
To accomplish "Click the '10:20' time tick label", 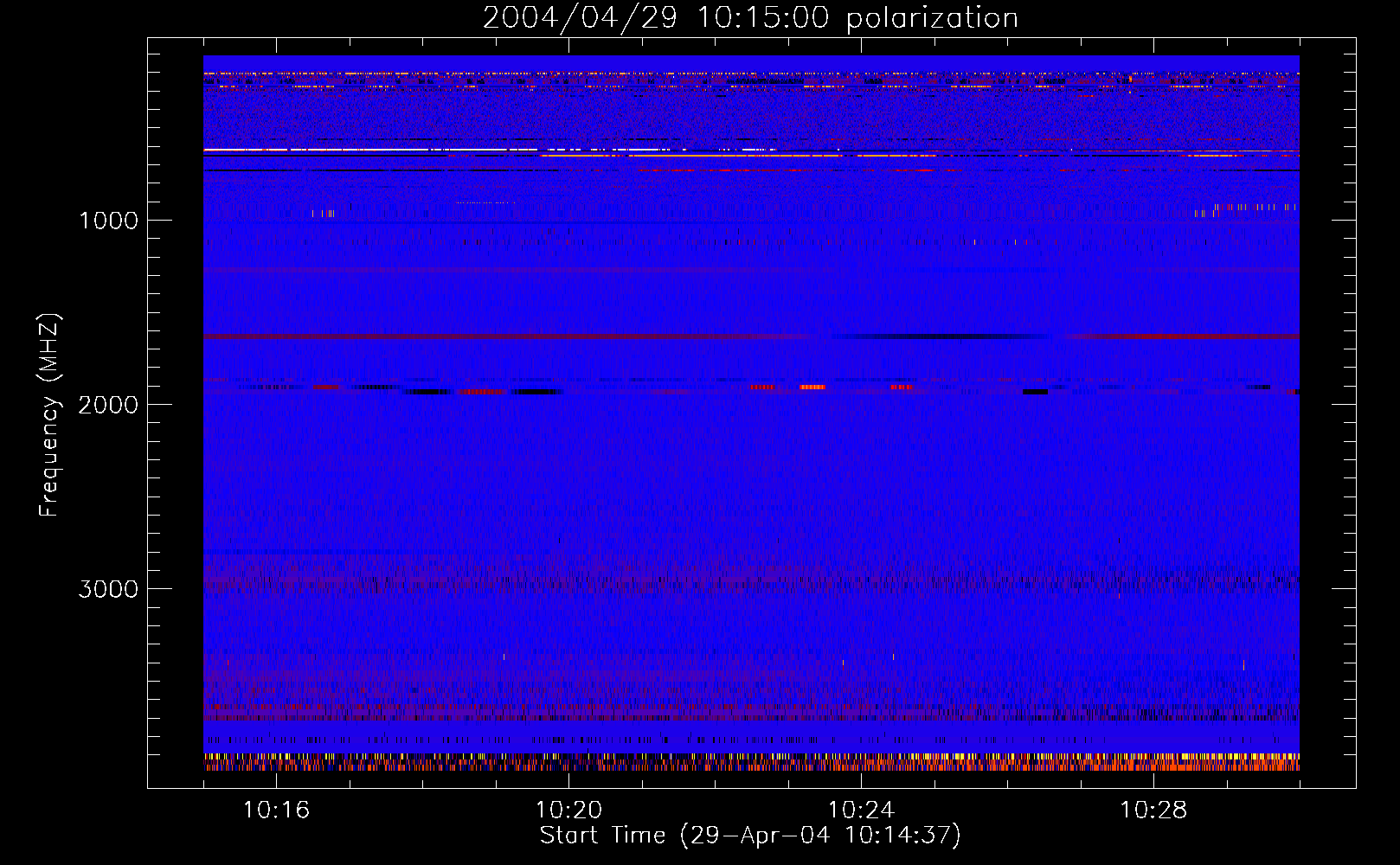I will (568, 810).
